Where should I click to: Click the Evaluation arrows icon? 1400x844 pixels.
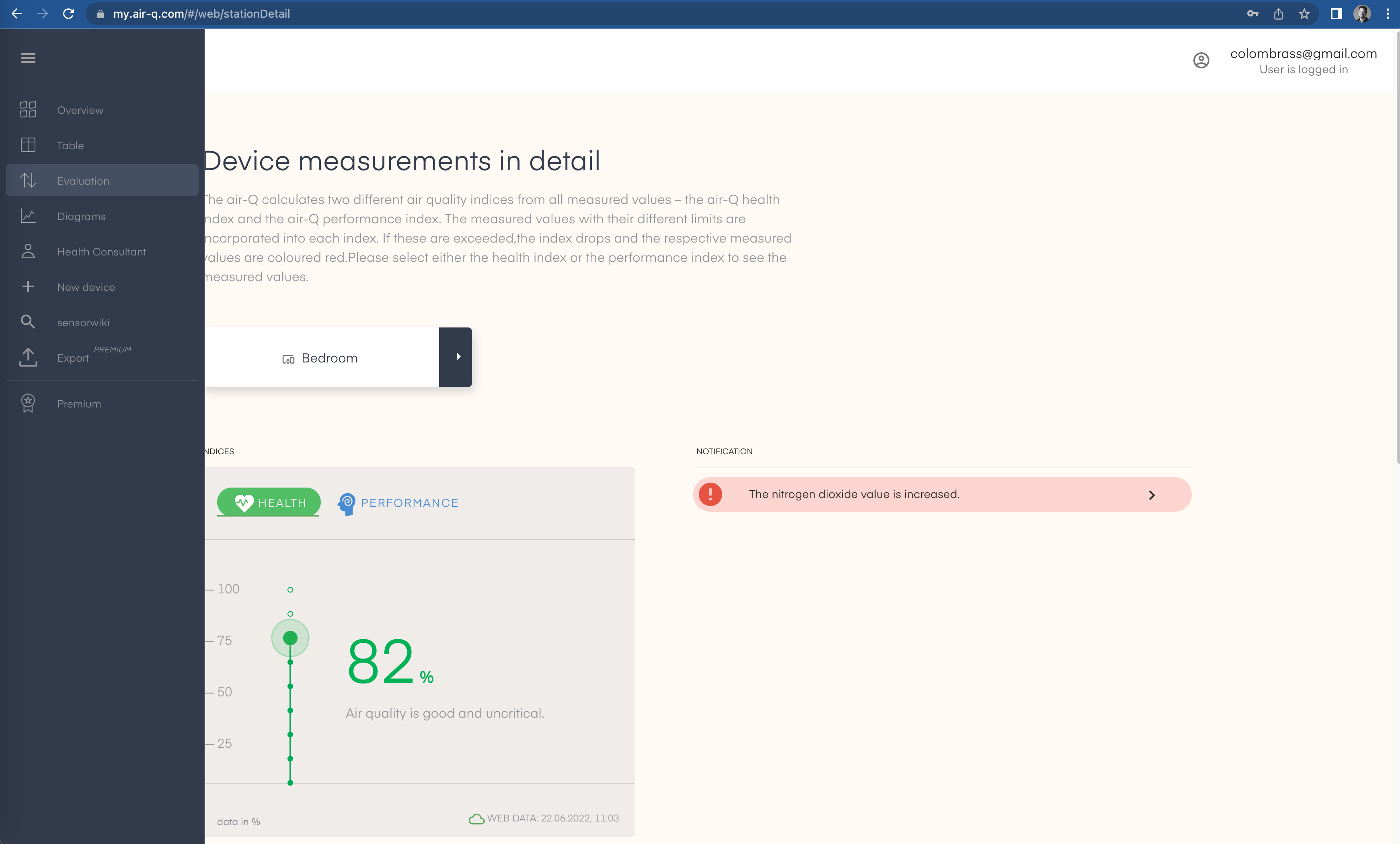pos(28,181)
